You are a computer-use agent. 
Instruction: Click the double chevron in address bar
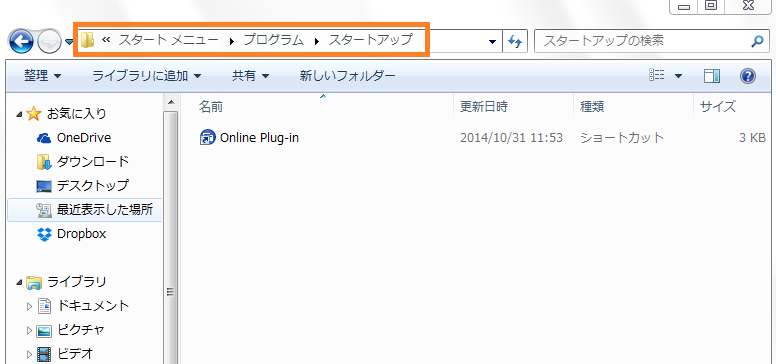pyautogui.click(x=105, y=40)
